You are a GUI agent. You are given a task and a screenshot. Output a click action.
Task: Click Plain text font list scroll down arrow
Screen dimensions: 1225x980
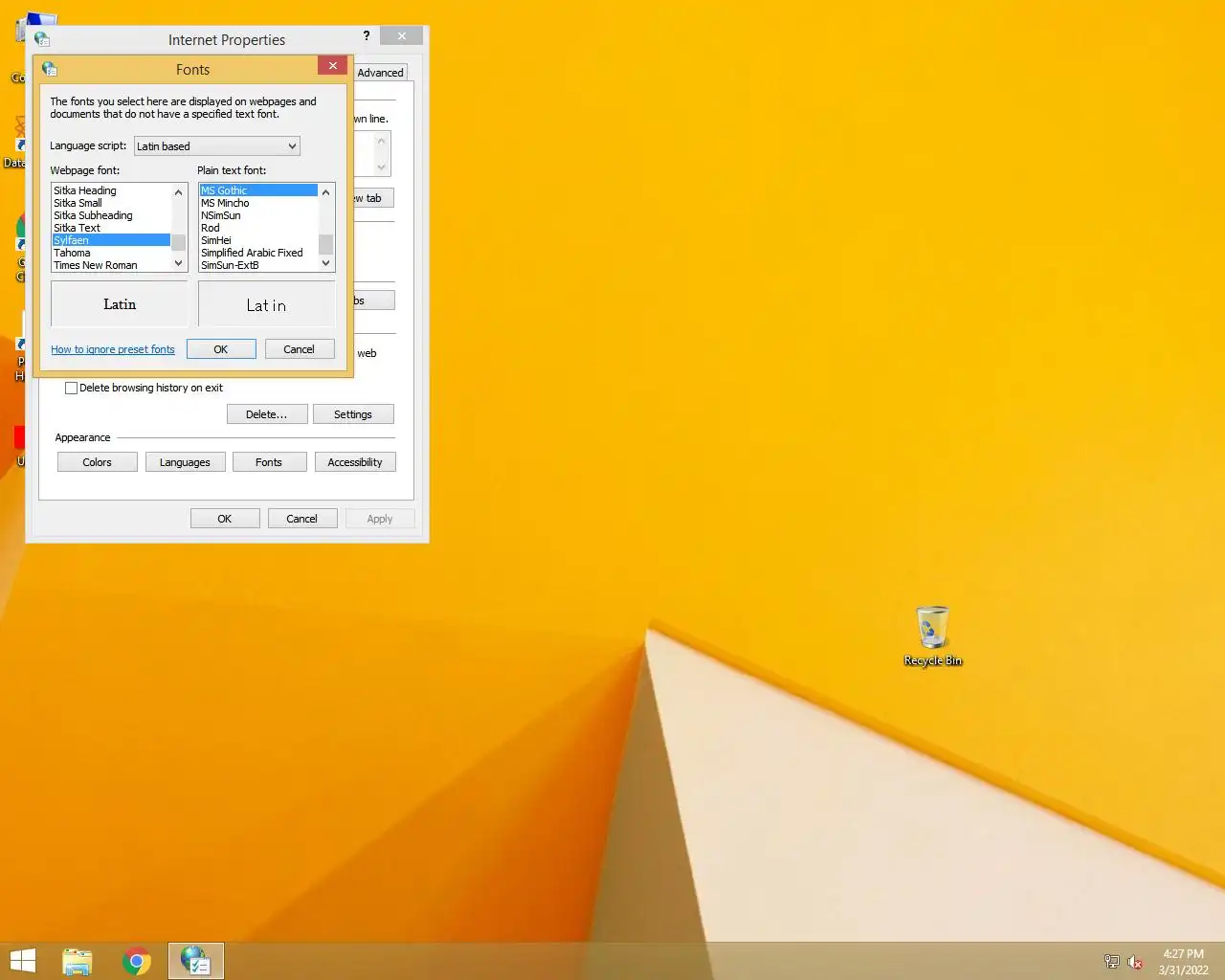click(x=325, y=263)
